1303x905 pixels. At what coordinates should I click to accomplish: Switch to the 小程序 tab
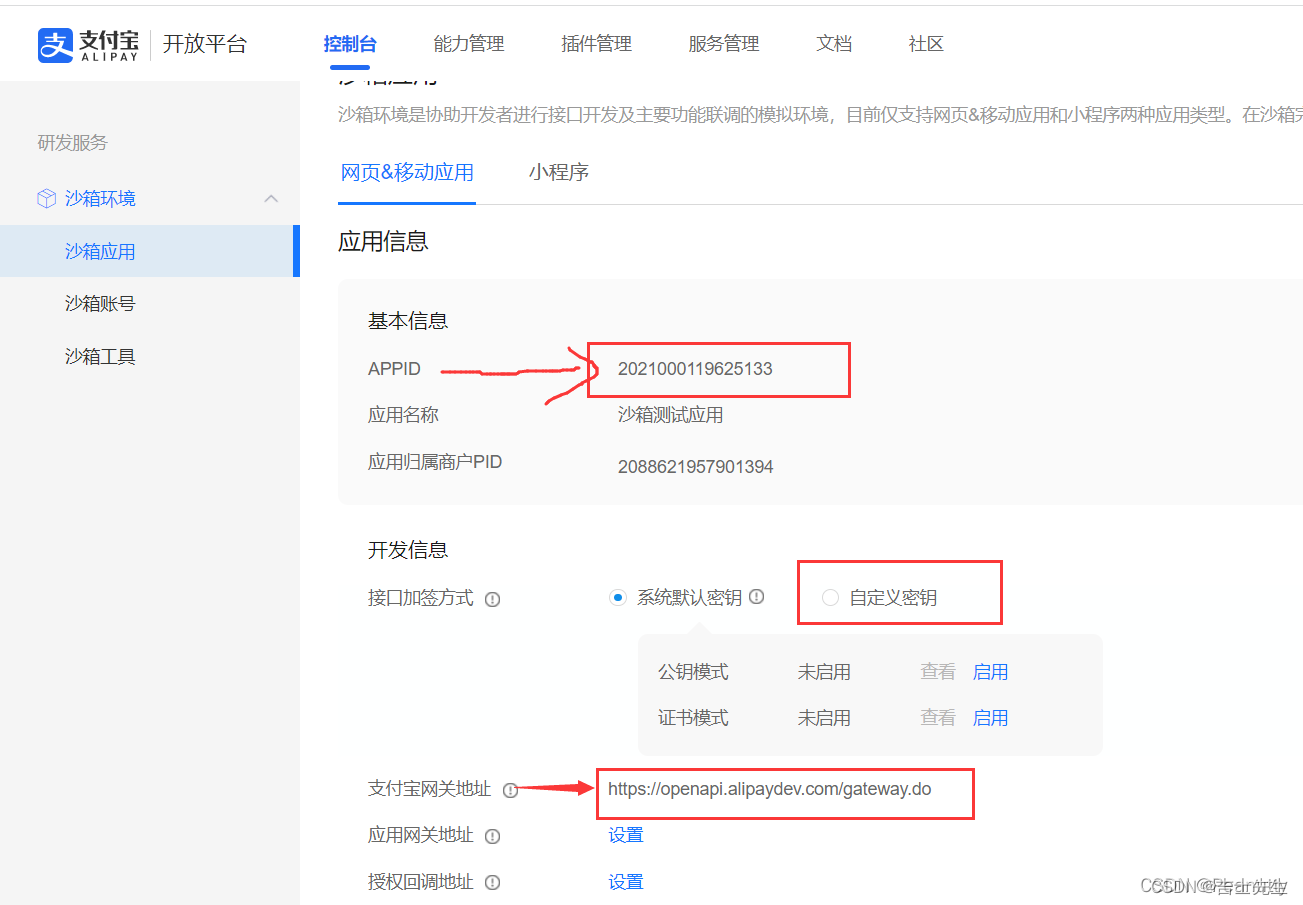[x=559, y=172]
